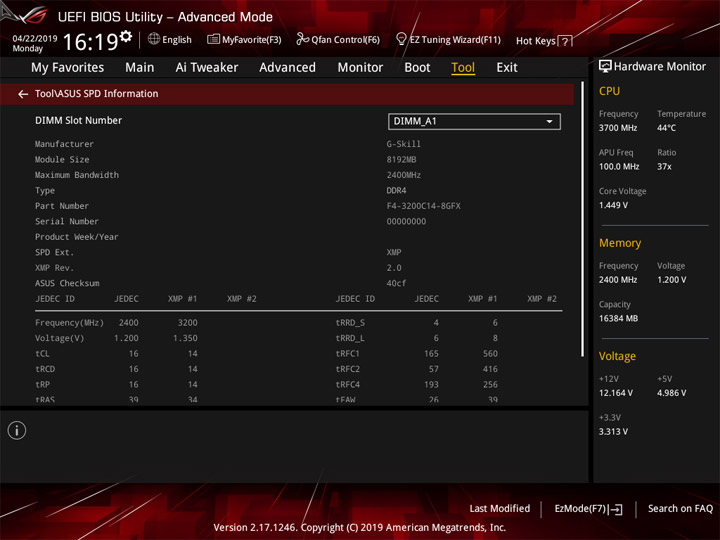Click the tRCD row label
The image size is (720, 540).
45,369
